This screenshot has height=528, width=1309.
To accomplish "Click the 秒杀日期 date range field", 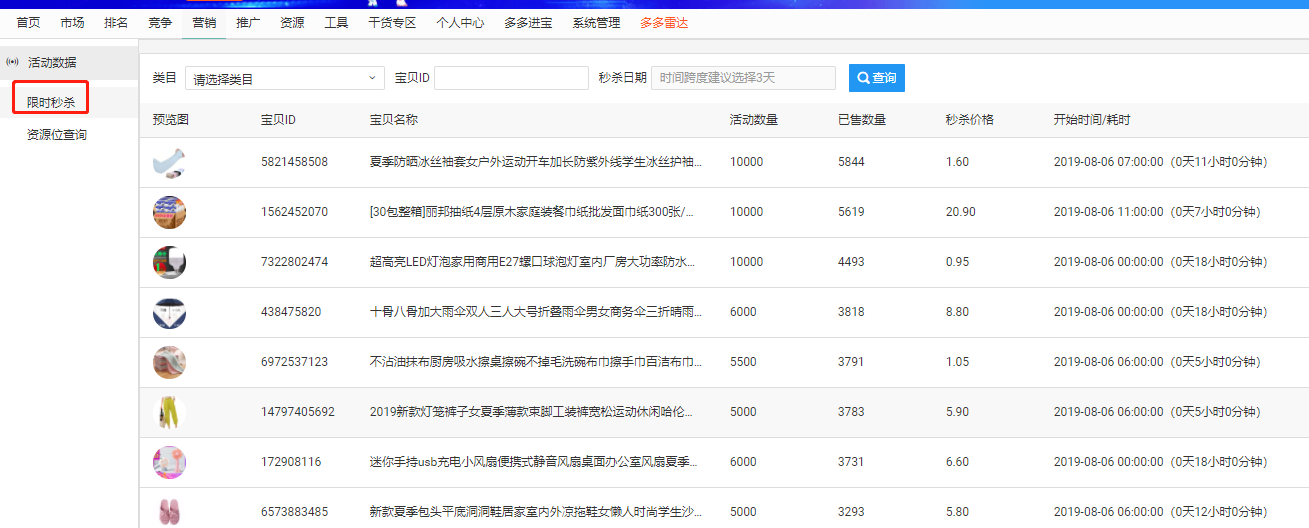I will (x=742, y=78).
